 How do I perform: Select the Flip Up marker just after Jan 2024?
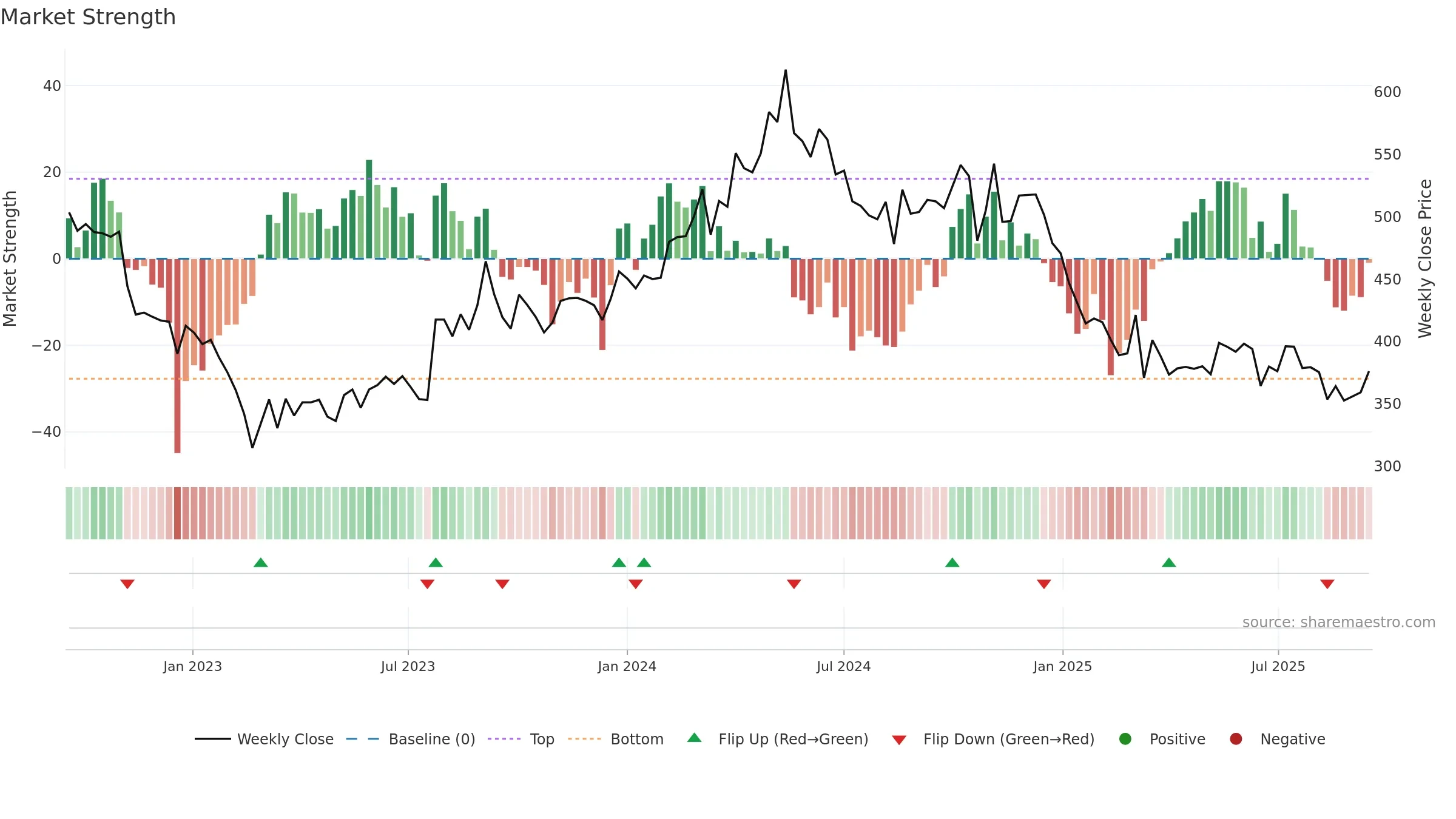tap(644, 562)
